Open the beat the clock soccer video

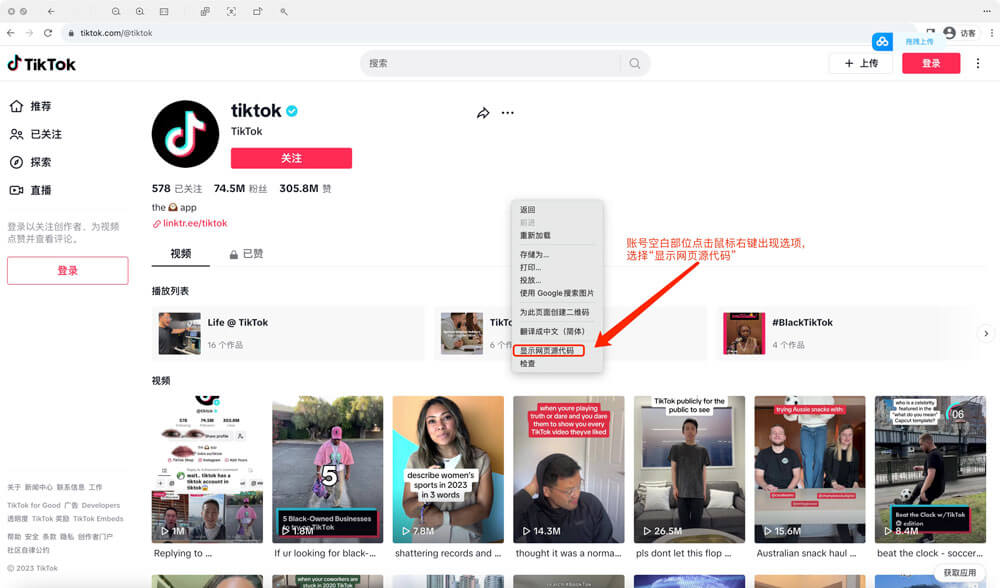930,469
